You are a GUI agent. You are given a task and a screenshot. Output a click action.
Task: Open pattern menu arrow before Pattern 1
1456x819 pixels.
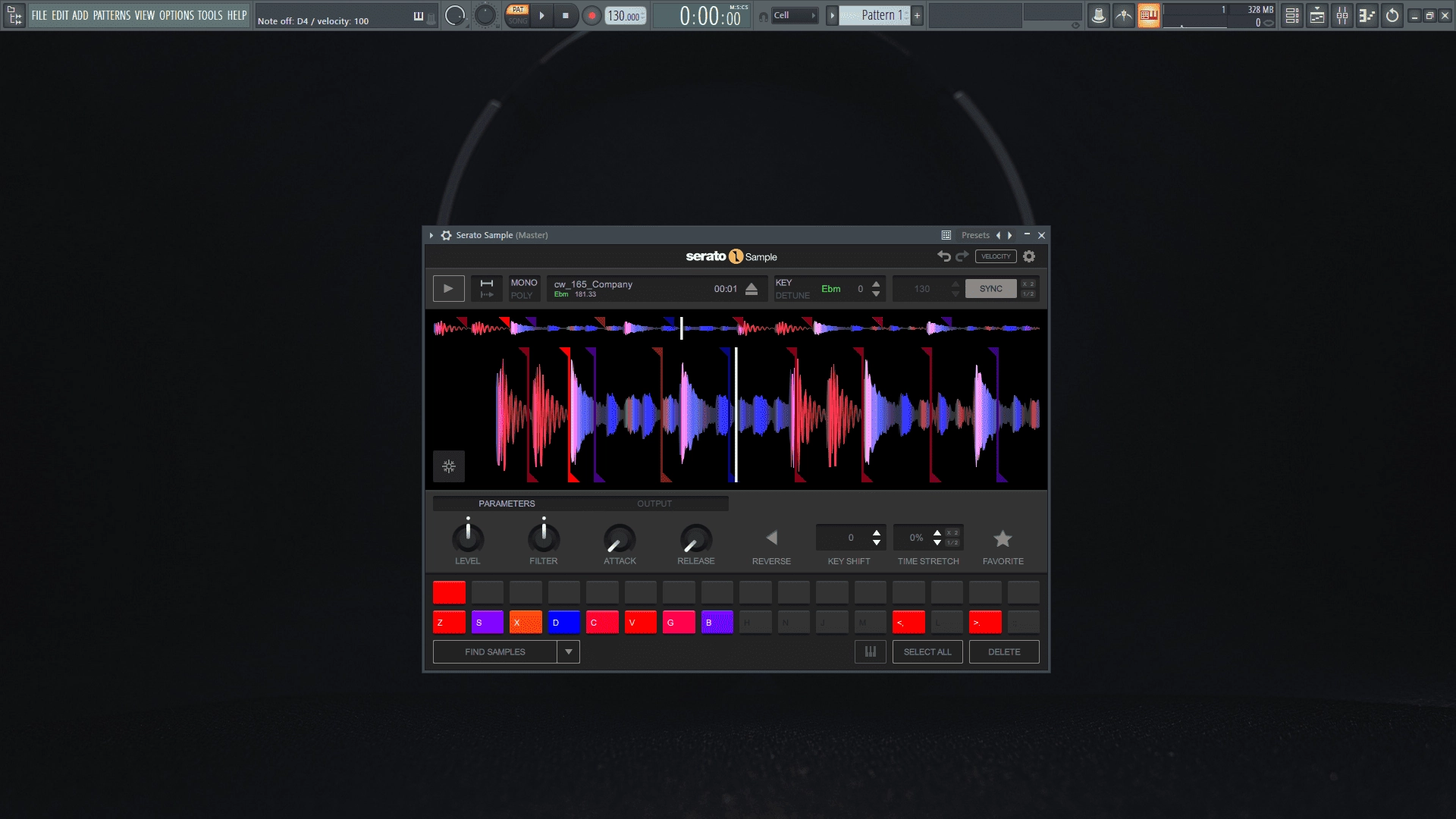tap(832, 15)
